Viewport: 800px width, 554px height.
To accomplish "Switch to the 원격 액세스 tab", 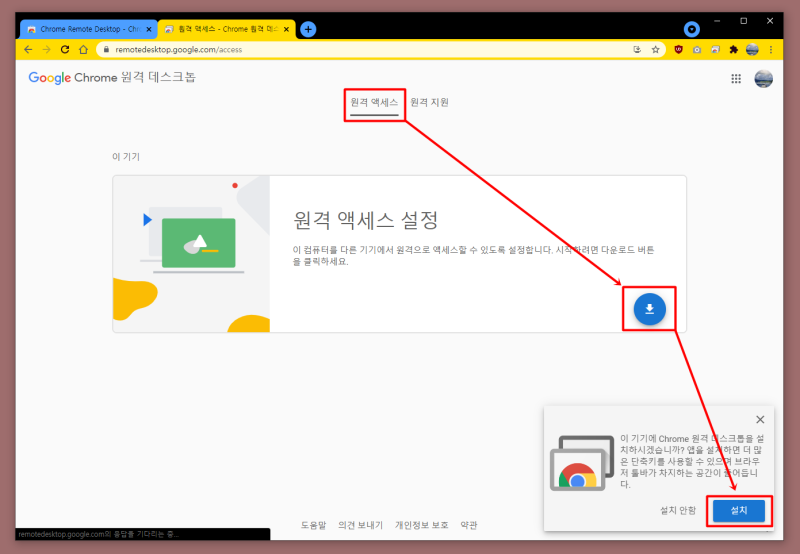I will [x=374, y=103].
